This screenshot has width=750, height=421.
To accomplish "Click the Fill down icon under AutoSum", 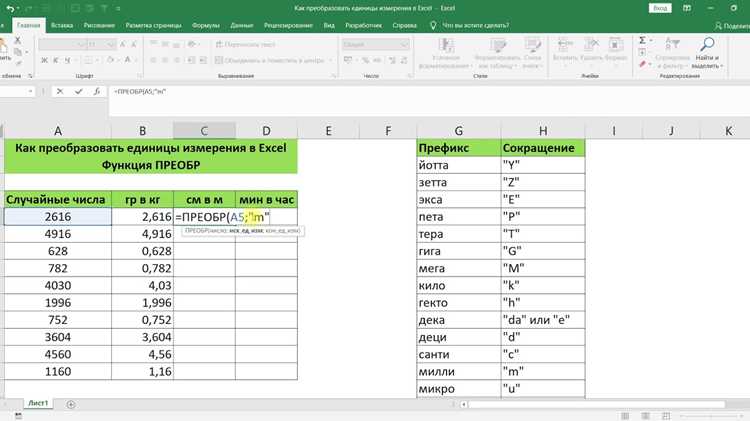I will 642,52.
